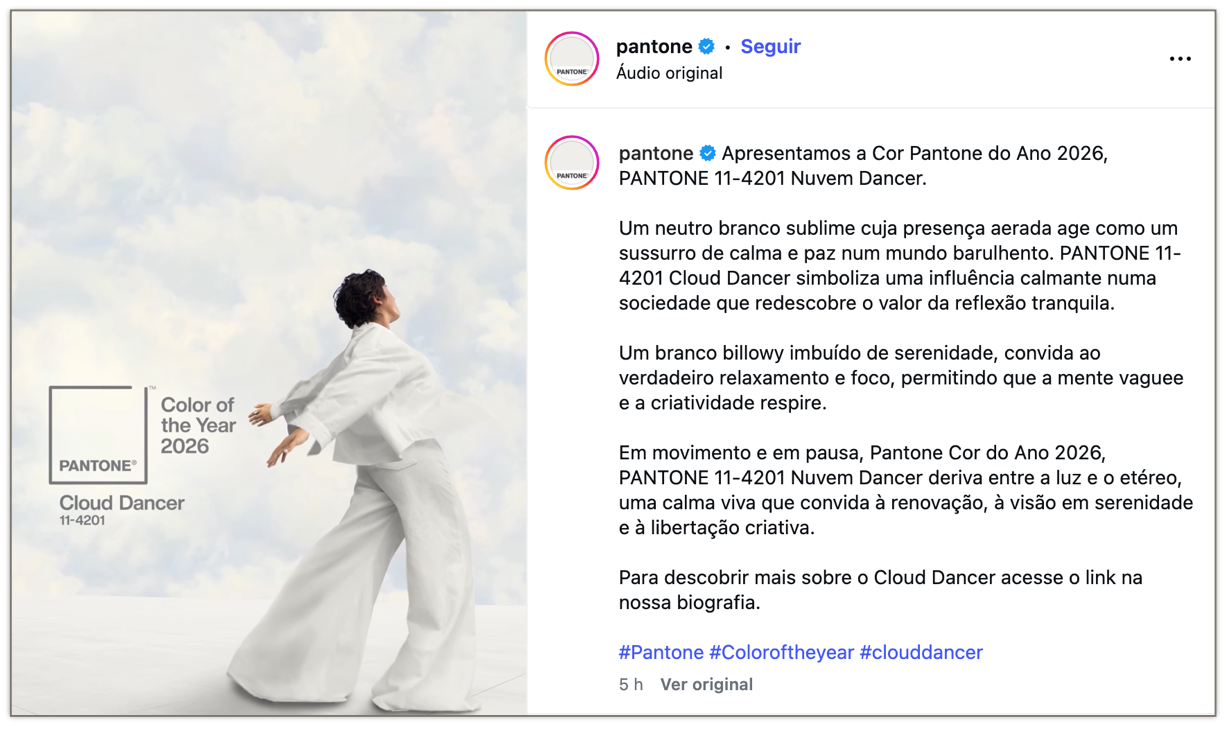Click the 5 h post timestamp
Viewport: 1226px width, 730px height.
click(630, 685)
